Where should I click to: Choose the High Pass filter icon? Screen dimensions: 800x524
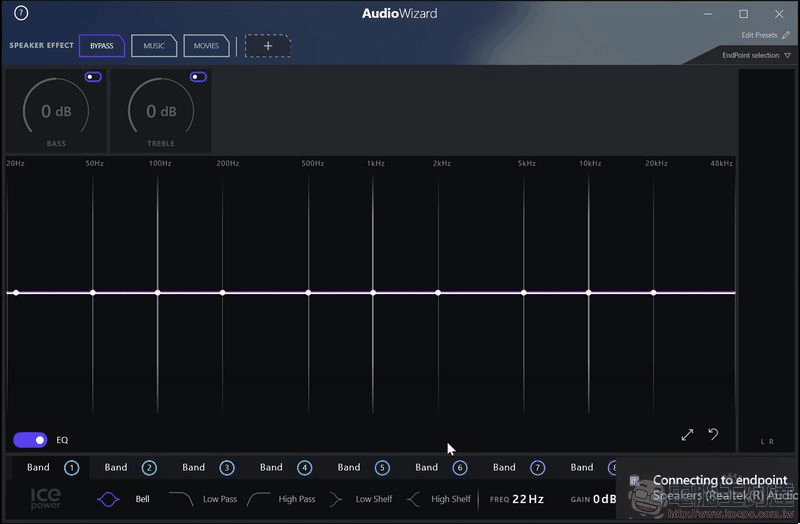tap(259, 499)
